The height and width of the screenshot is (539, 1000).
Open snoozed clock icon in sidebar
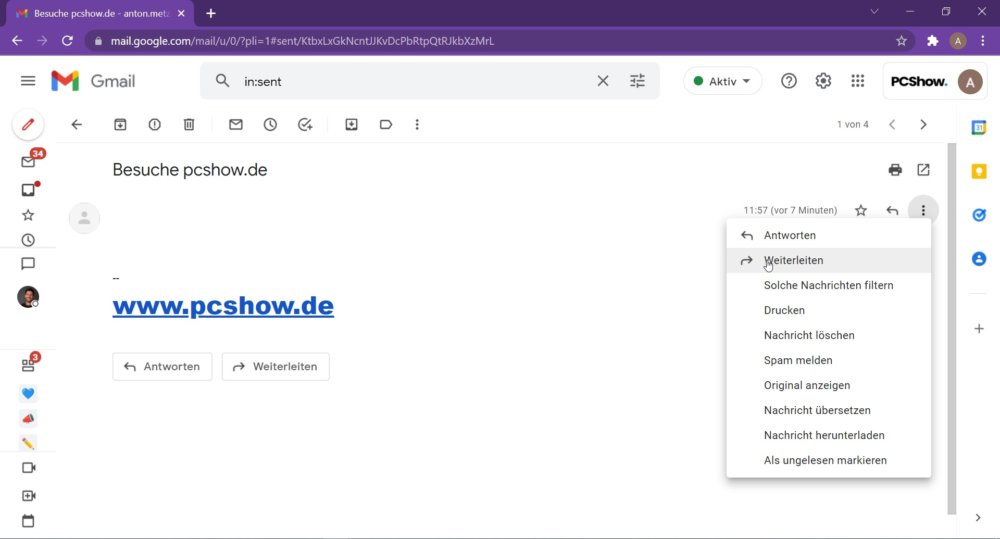[28, 240]
